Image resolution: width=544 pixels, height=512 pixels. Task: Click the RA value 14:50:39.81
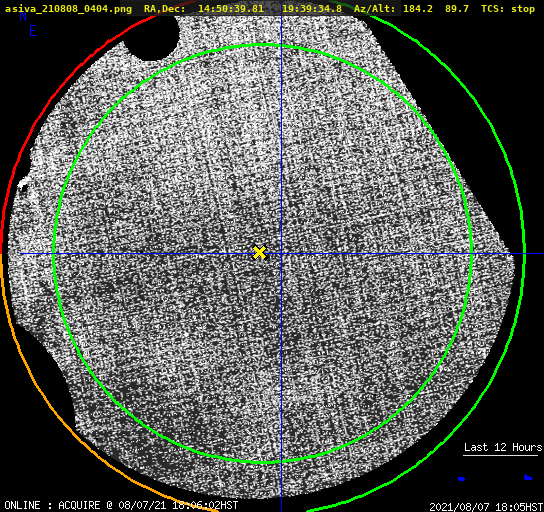tap(231, 9)
